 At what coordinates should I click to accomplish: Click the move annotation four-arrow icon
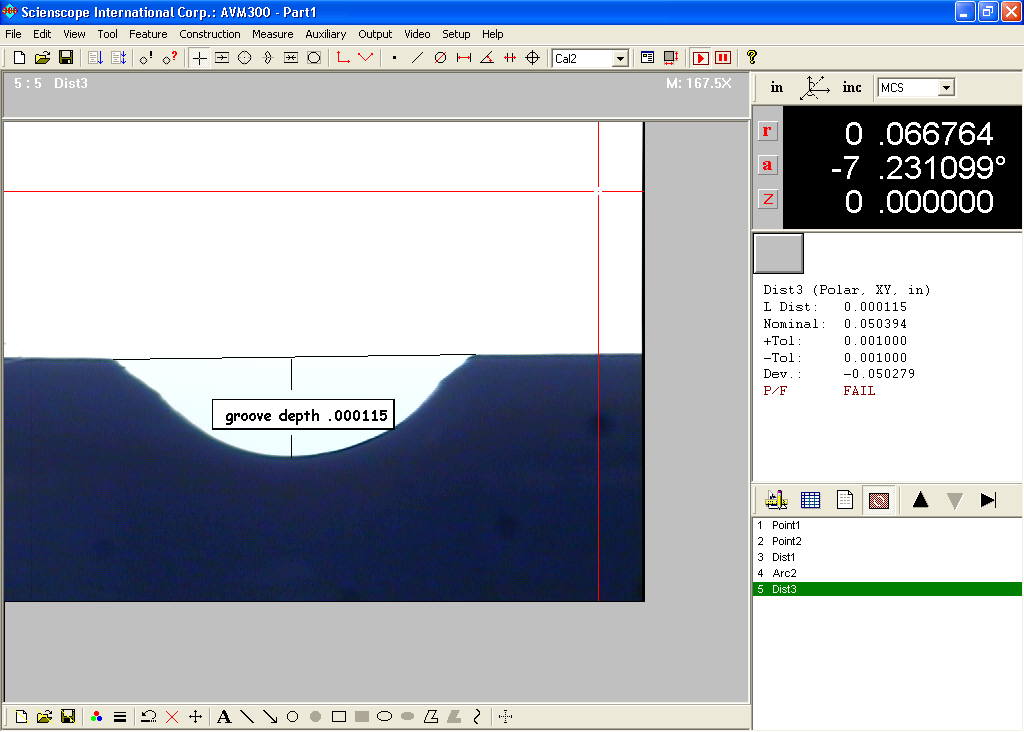(x=195, y=717)
